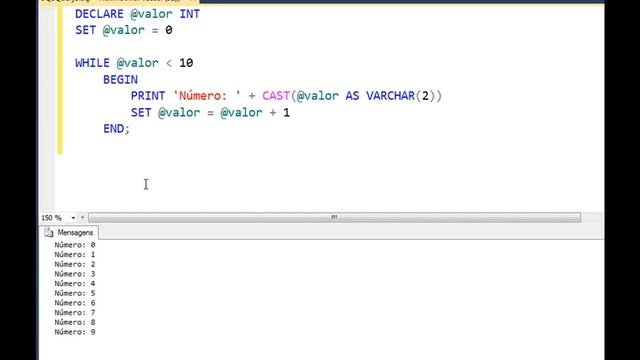Viewport: 640px width, 360px height.
Task: Click the PRINT keyword in the editor
Action: point(148,96)
